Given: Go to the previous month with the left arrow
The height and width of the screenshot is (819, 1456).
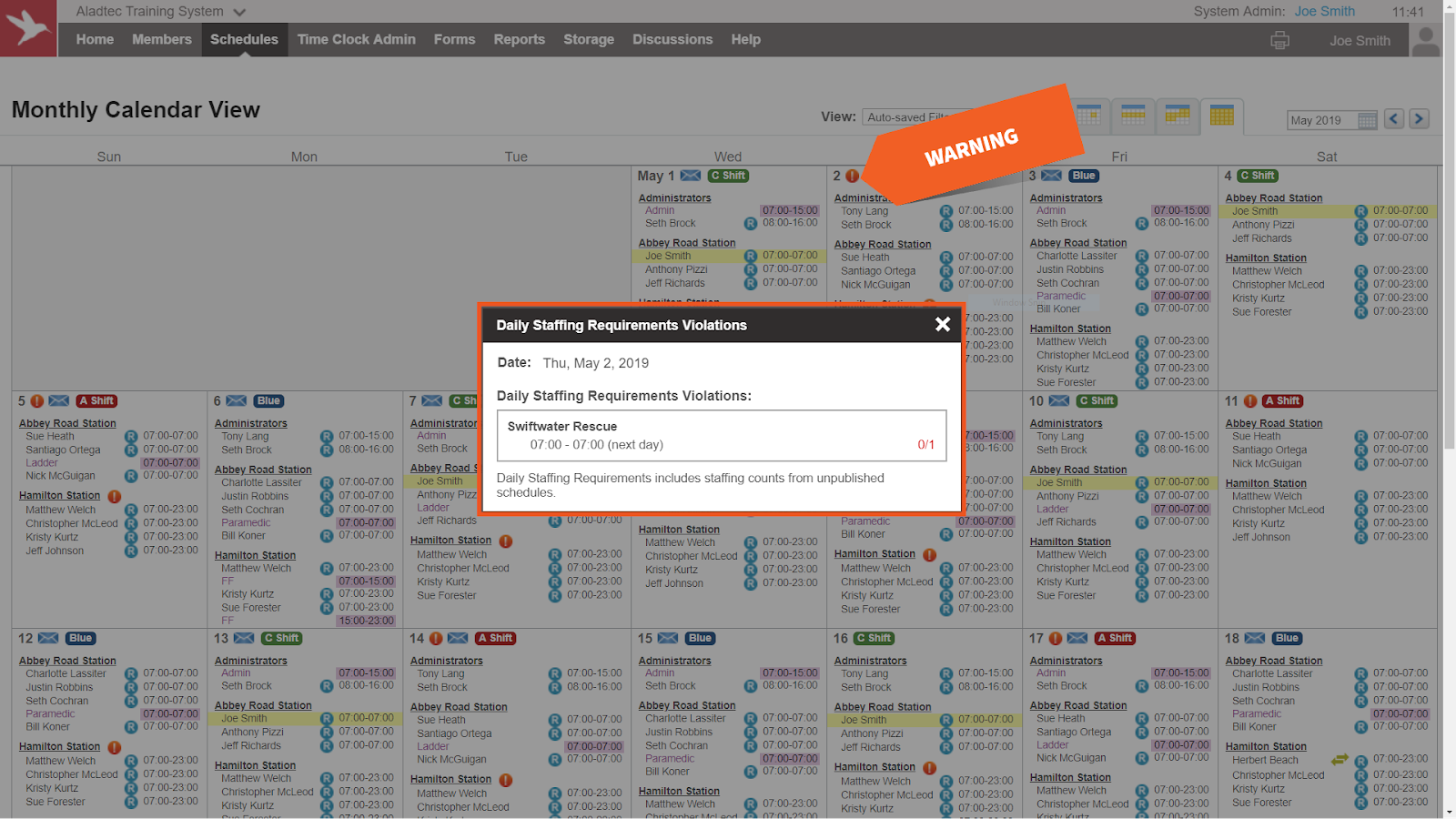Looking at the screenshot, I should (x=1394, y=119).
